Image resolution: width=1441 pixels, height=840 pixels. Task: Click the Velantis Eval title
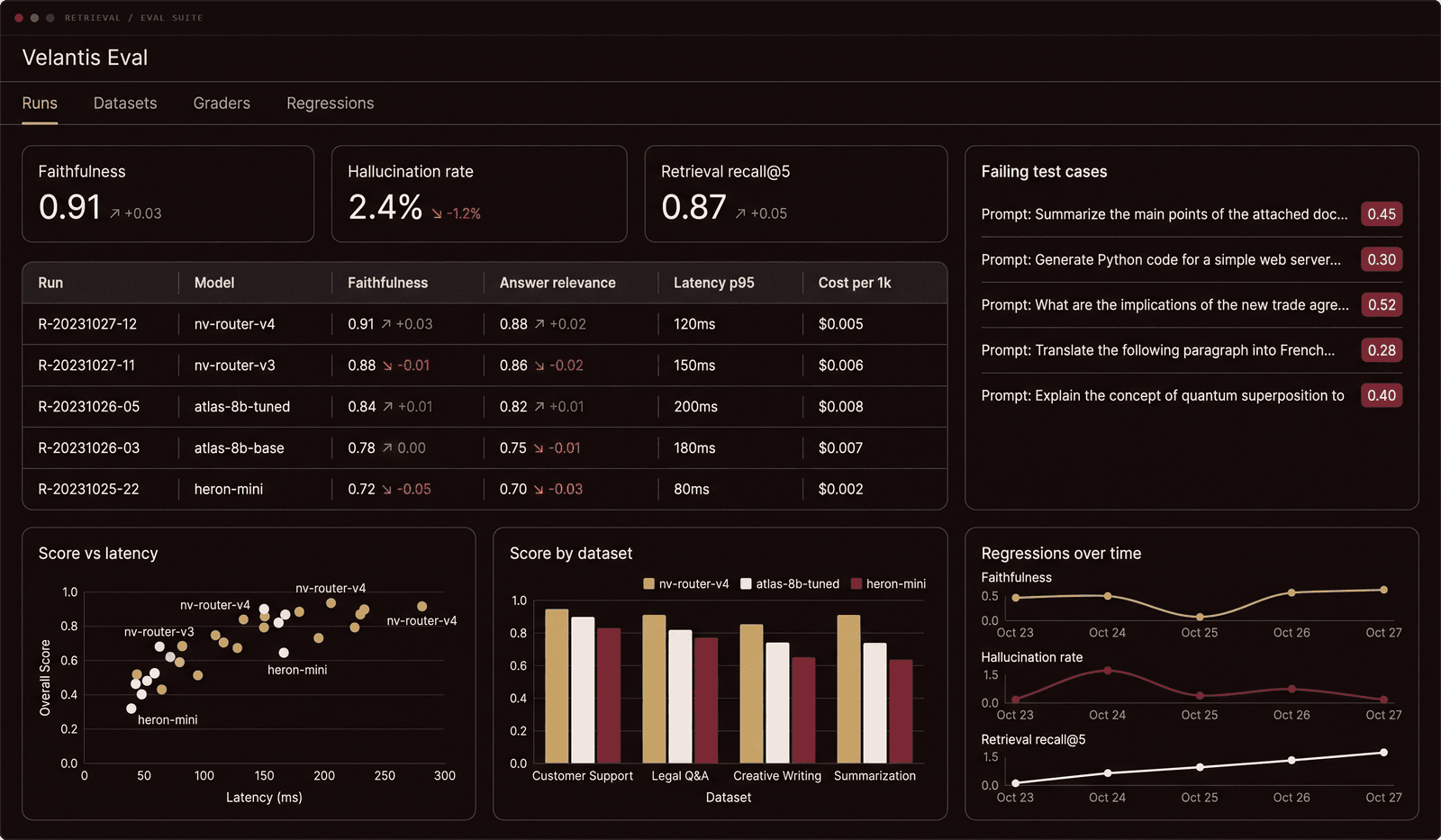(x=85, y=58)
